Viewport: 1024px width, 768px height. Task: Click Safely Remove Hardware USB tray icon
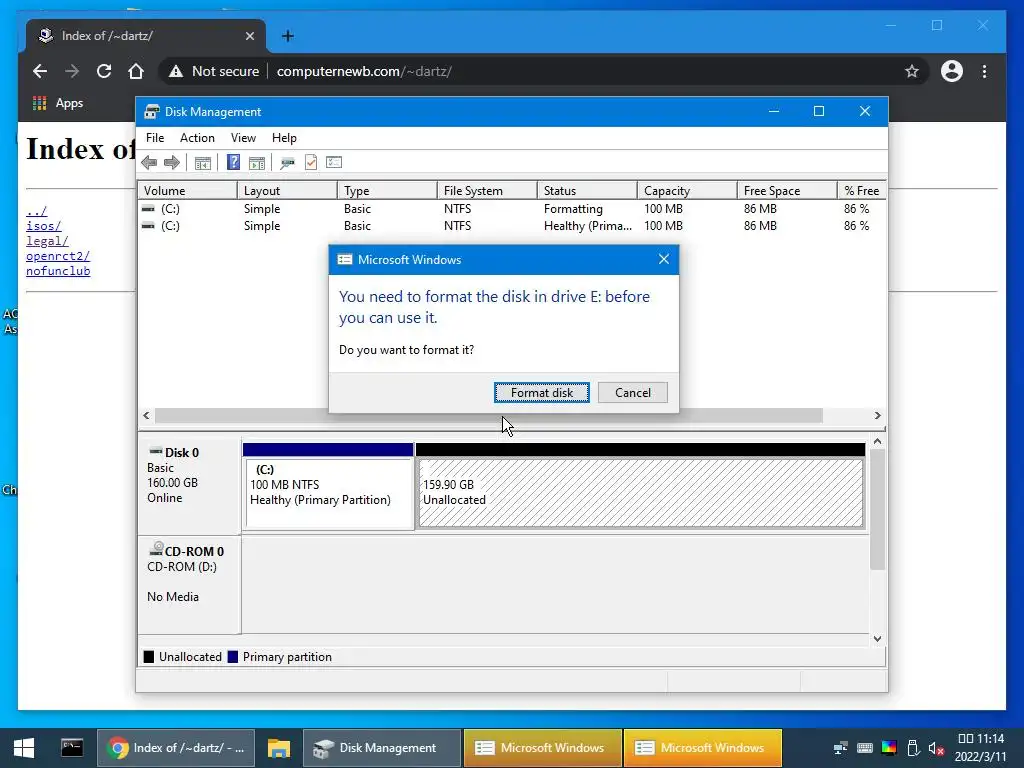913,748
